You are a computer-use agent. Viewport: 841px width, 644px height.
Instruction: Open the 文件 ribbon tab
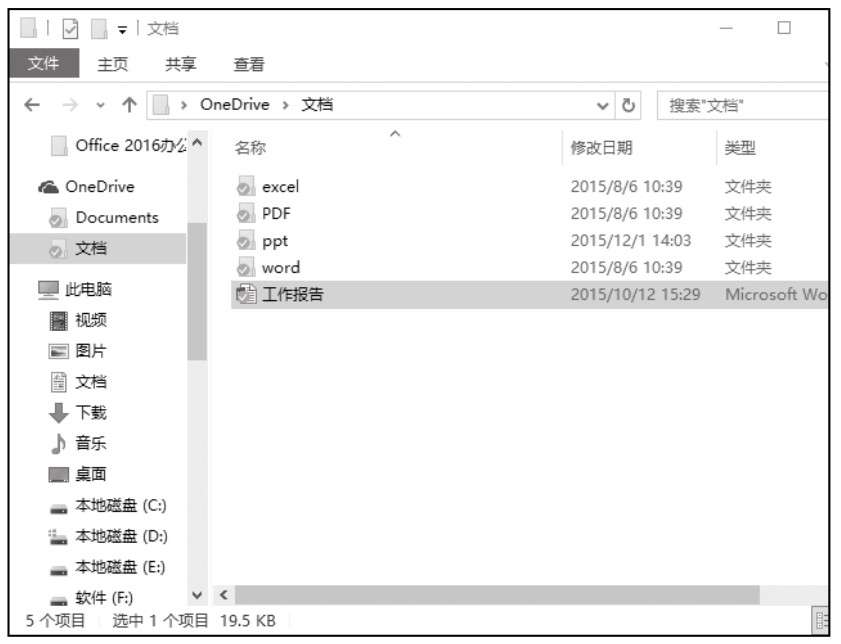(44, 63)
